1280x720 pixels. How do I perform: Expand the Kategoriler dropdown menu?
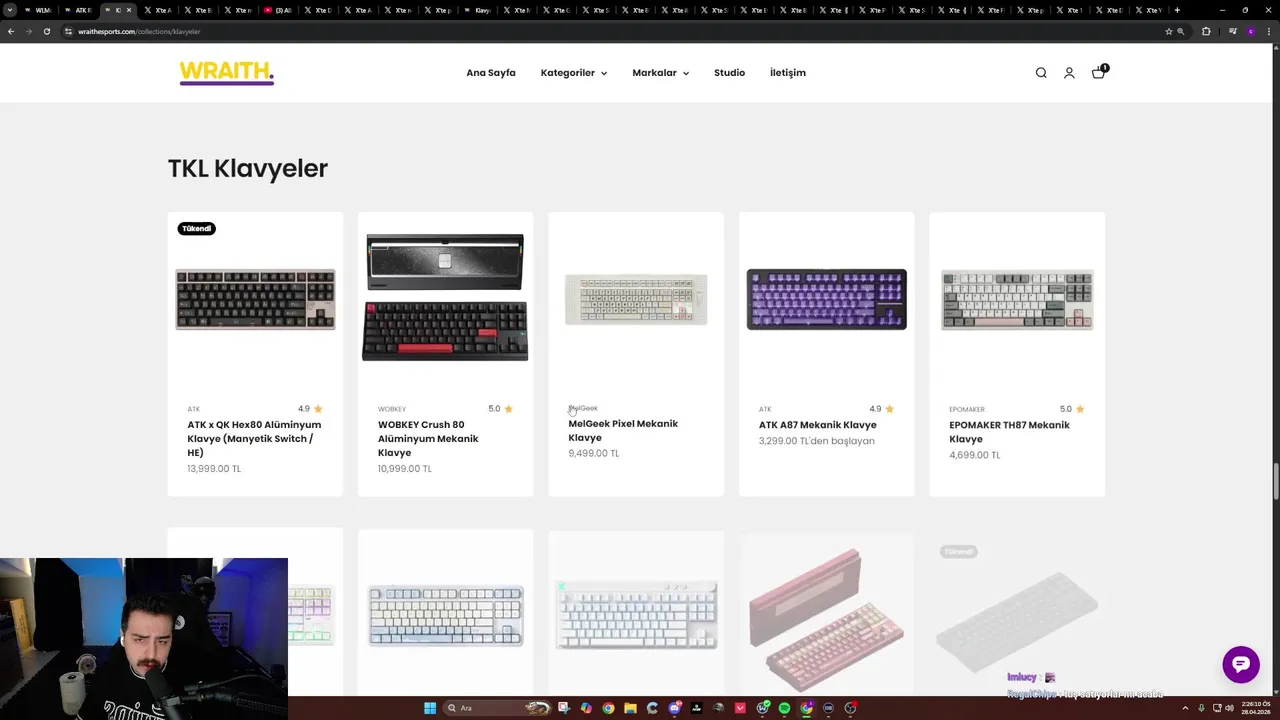pyautogui.click(x=574, y=73)
